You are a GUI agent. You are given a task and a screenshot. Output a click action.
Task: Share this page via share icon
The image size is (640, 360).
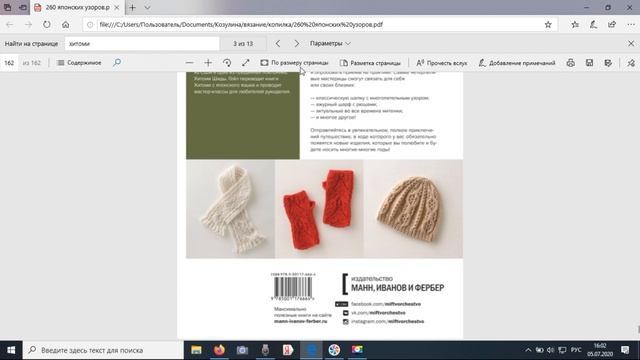click(x=611, y=24)
